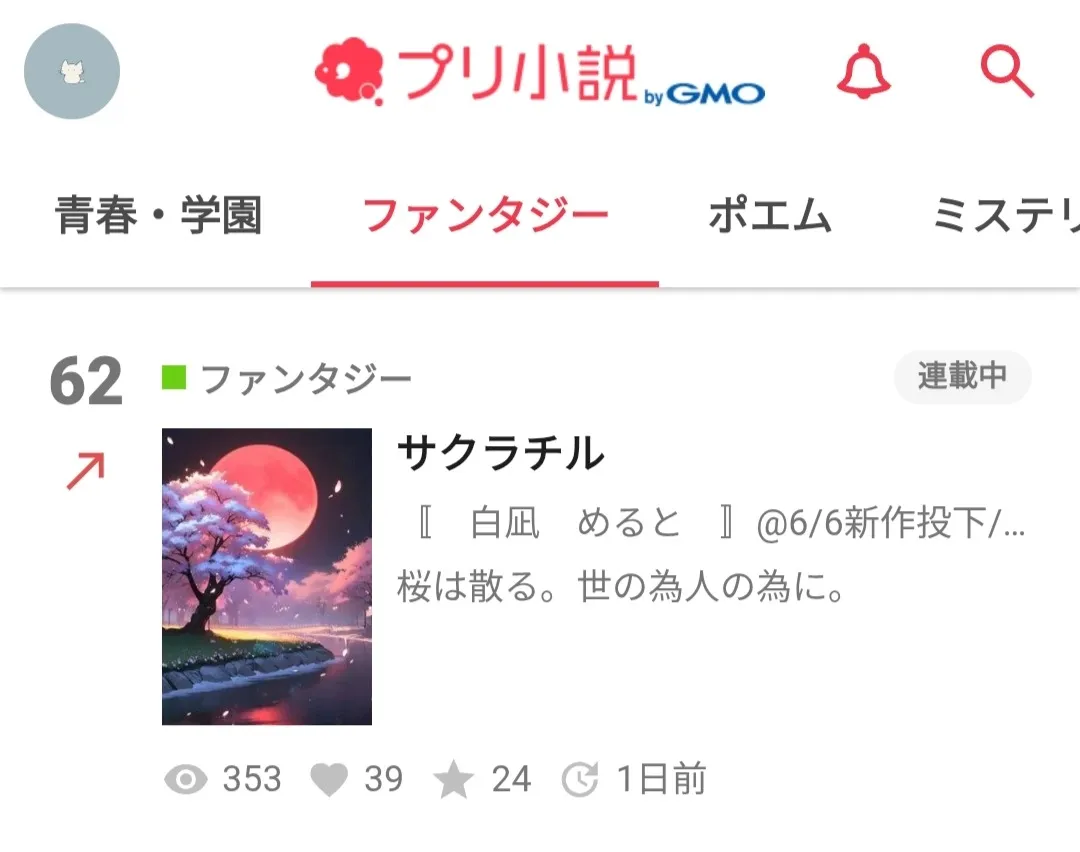1080x852 pixels.
Task: Open the ミステリー tab
Action: coord(1006,215)
